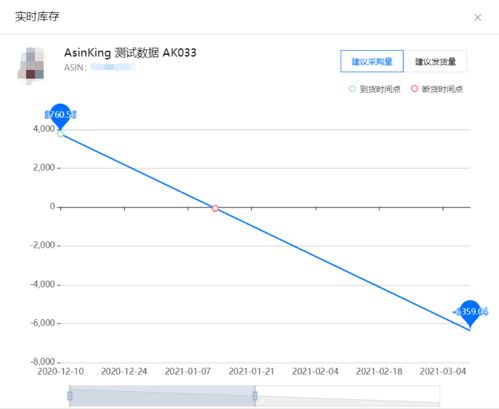
Task: Click the green arrival point on the line
Action: click(x=60, y=134)
